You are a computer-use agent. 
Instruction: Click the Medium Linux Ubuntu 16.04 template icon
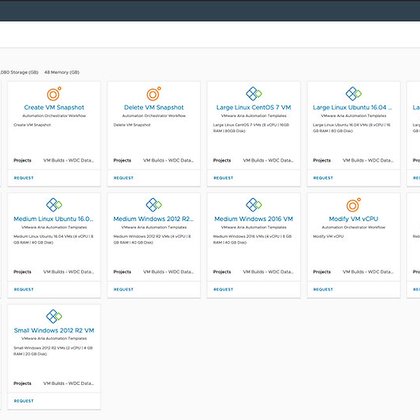pyautogui.click(x=54, y=205)
